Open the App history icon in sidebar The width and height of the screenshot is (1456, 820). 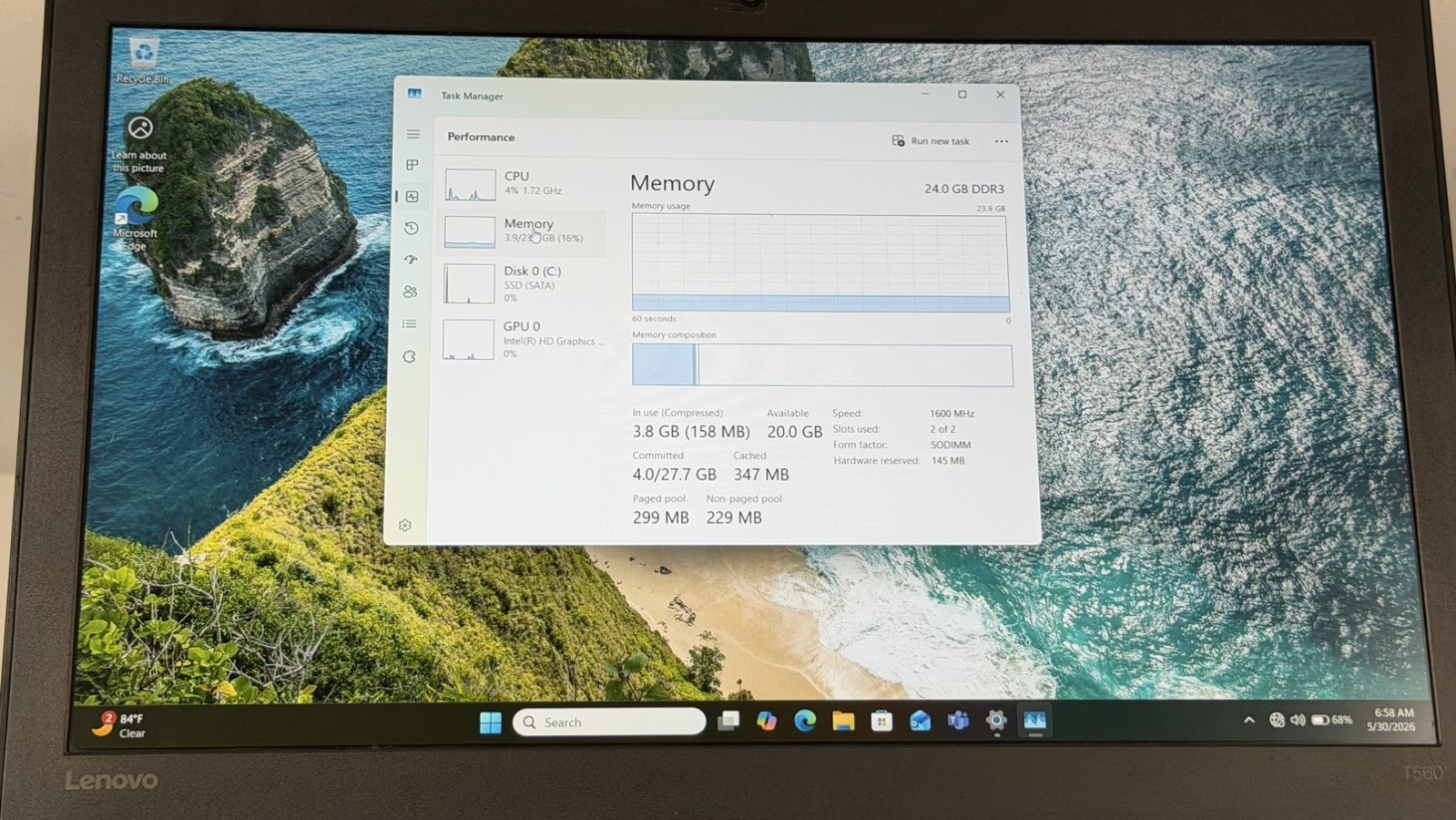[x=412, y=228]
